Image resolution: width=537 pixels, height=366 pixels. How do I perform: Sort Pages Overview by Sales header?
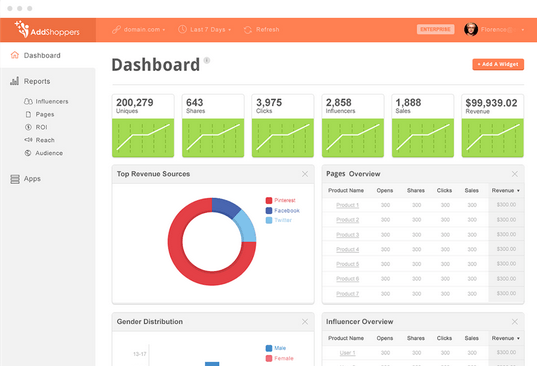click(x=472, y=190)
